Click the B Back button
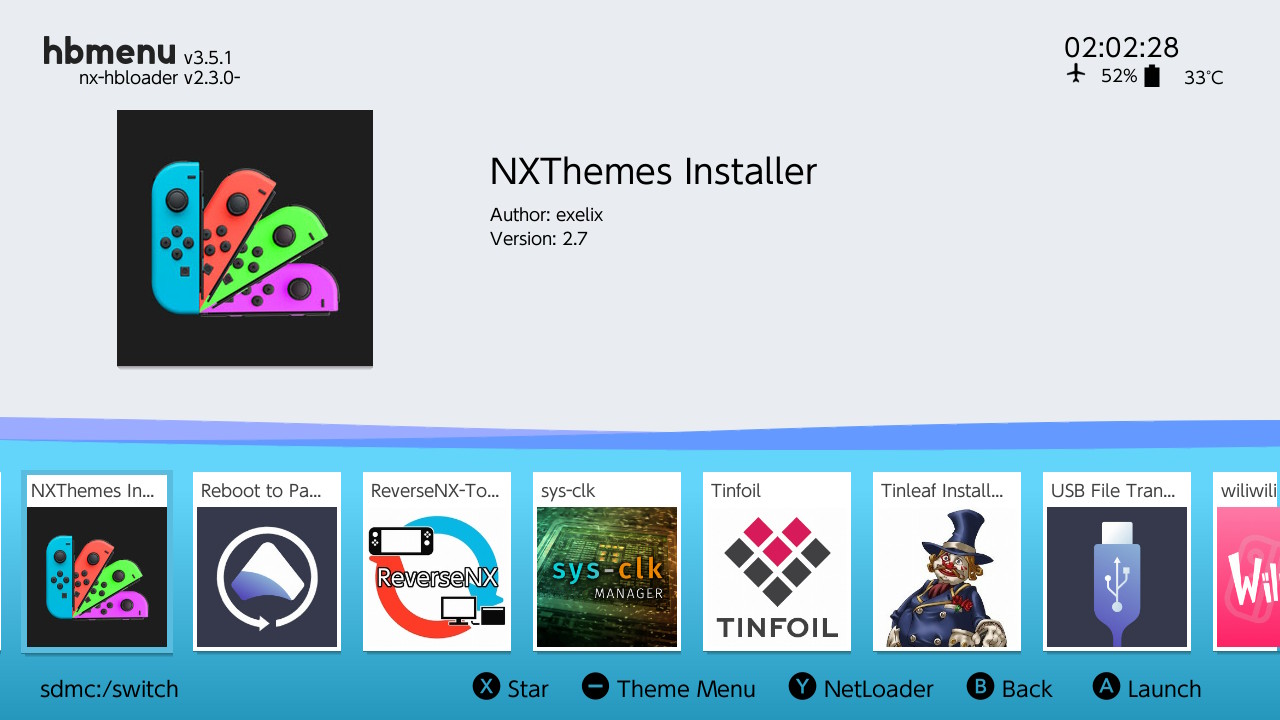 click(x=1010, y=688)
